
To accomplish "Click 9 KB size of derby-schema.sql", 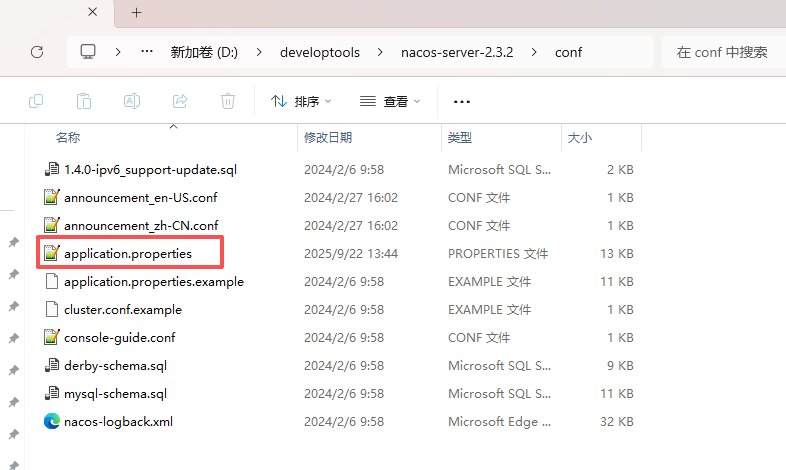I will coord(620,366).
